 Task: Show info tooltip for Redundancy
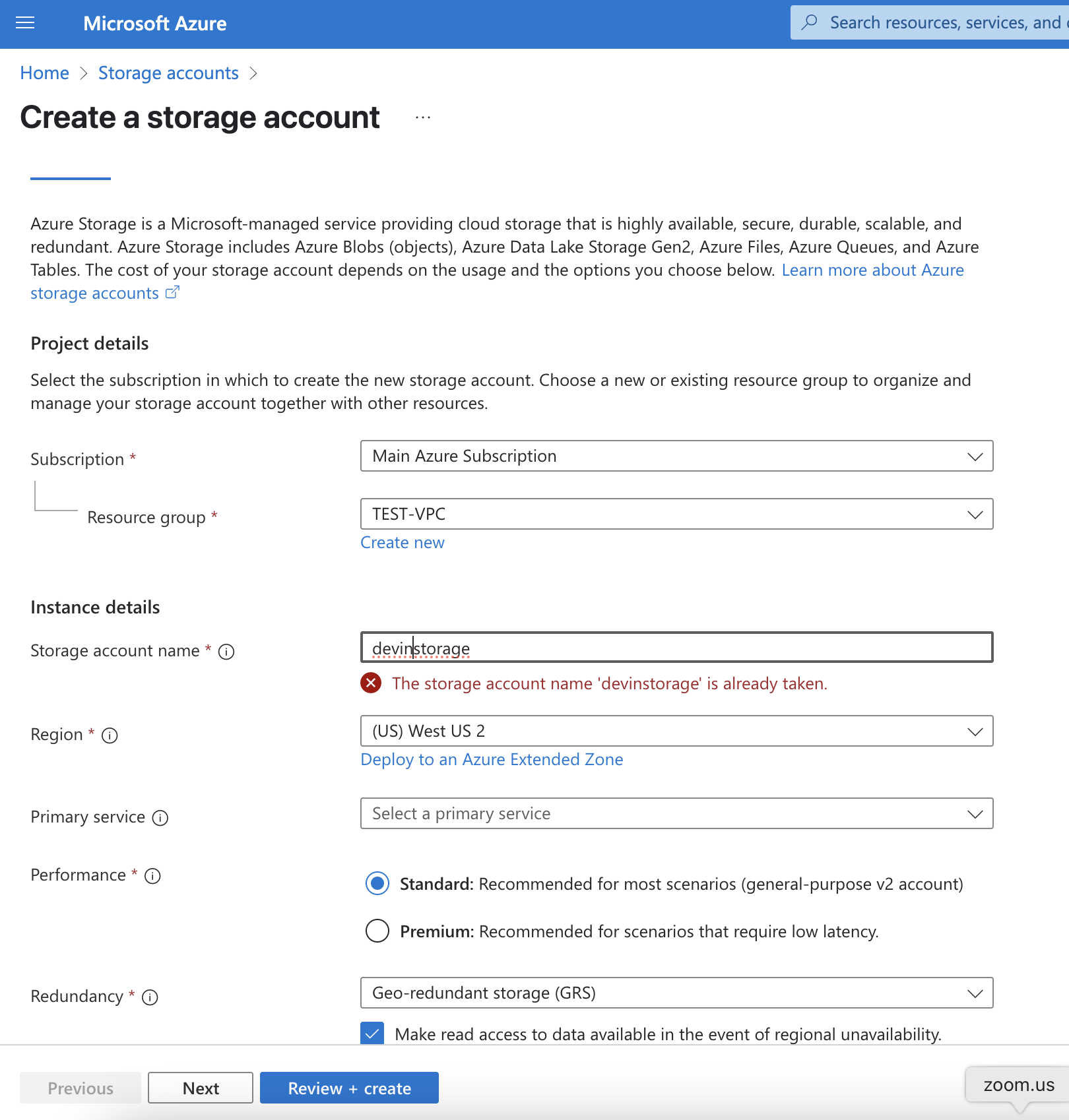[150, 997]
